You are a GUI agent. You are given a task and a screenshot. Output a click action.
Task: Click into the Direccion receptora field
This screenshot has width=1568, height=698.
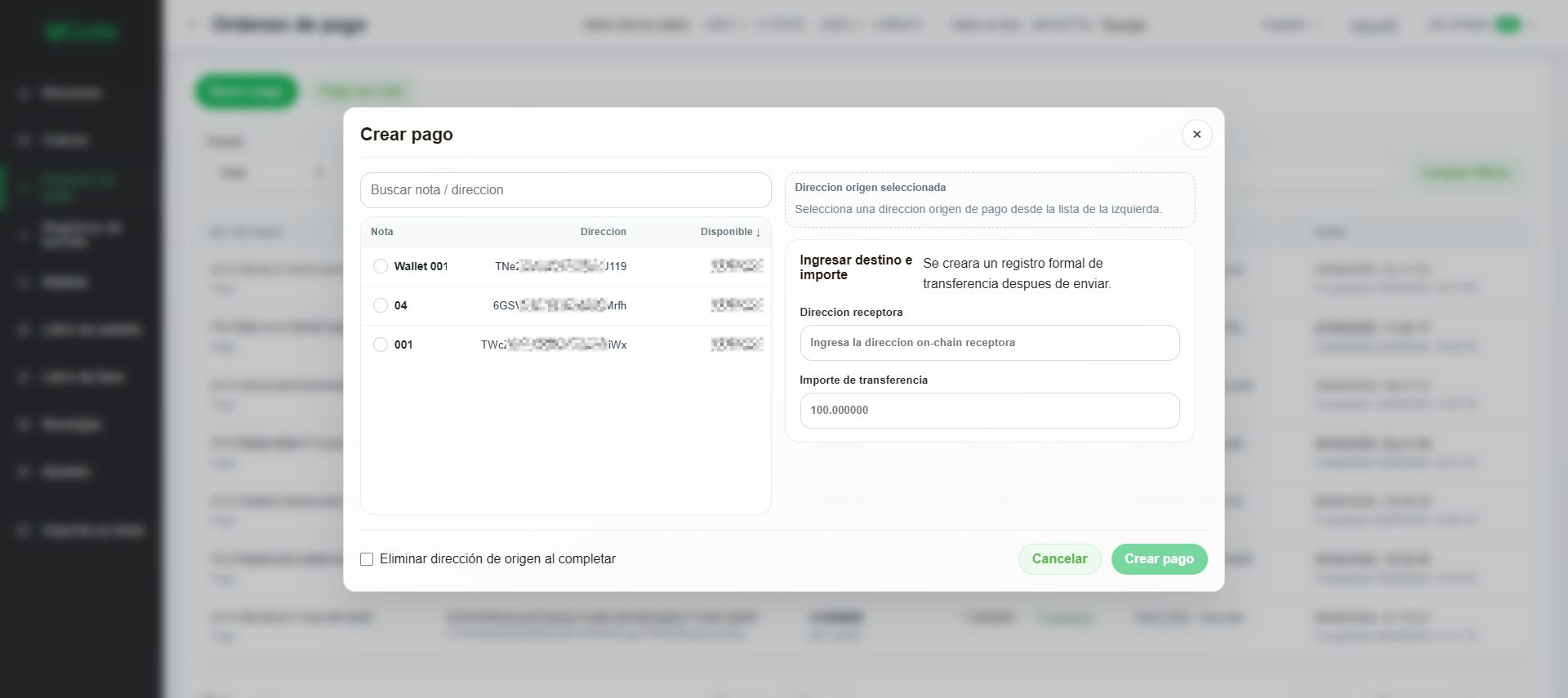(x=989, y=343)
